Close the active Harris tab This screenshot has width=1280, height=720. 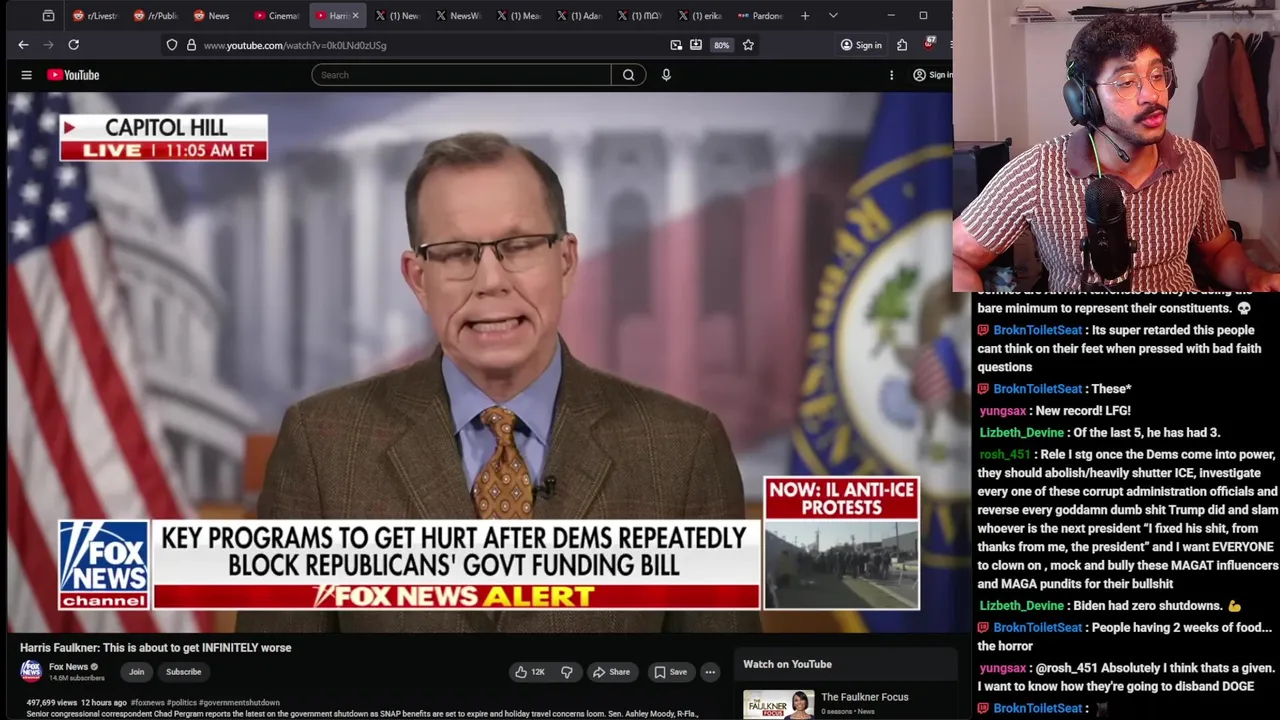pos(355,16)
